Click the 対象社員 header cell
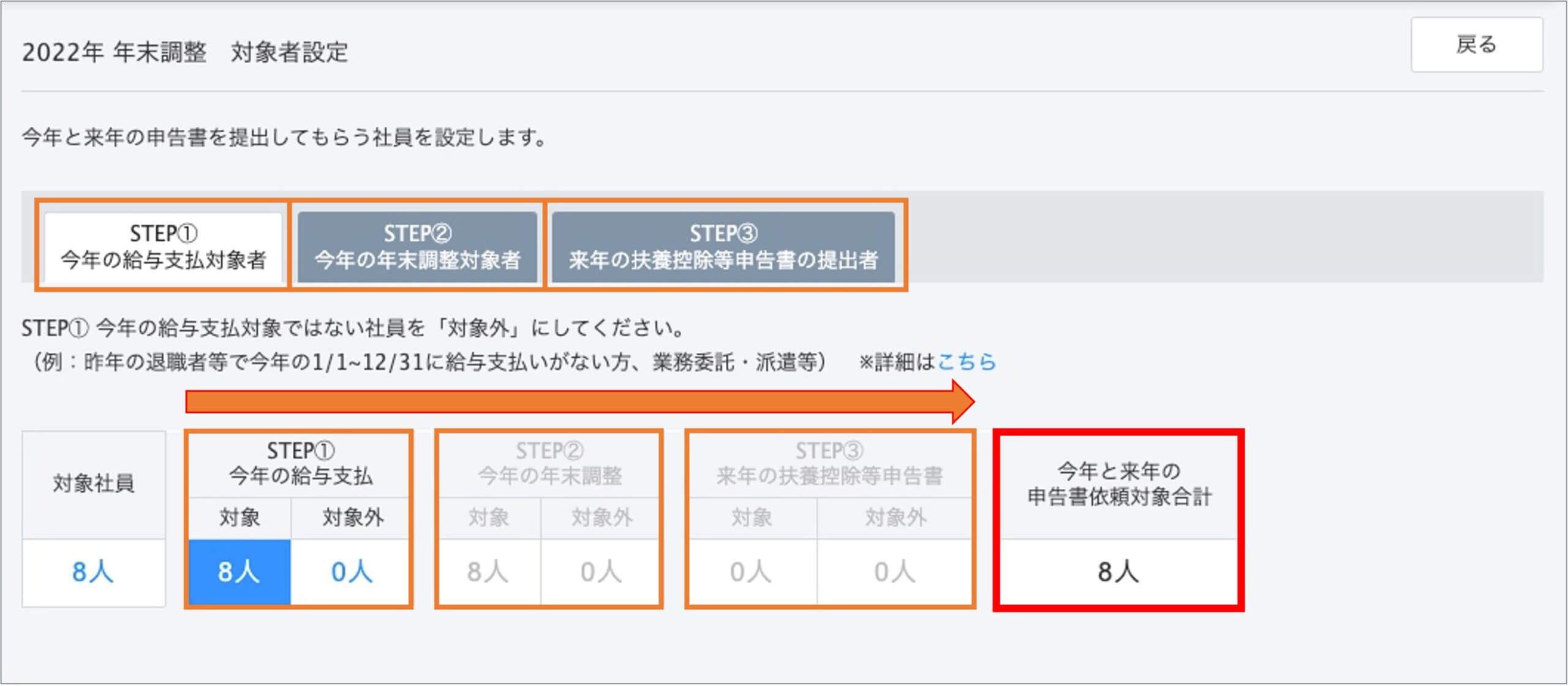This screenshot has height=686, width=1568. 93,484
